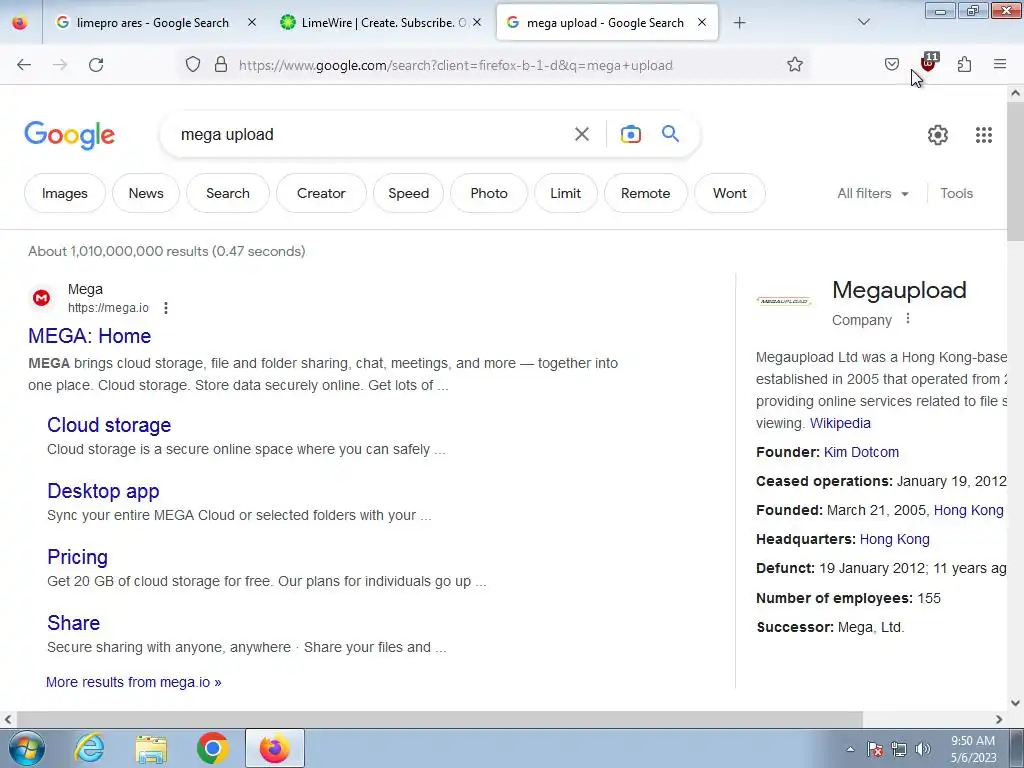This screenshot has height=768, width=1024.
Task: Open more options beside Megaupload Company
Action: (x=908, y=319)
